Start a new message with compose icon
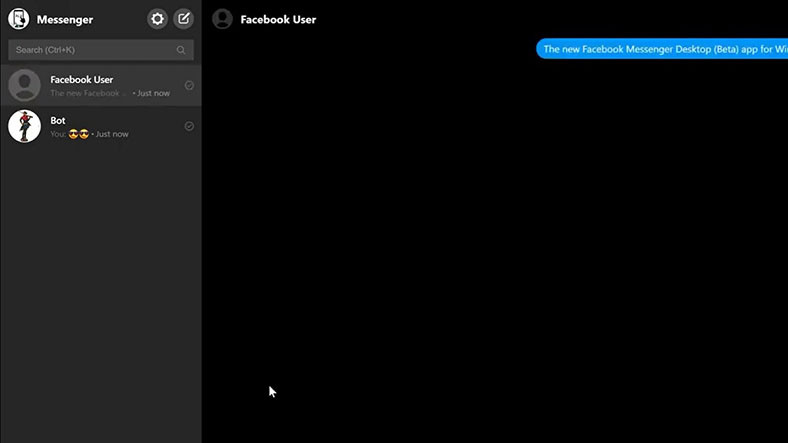788x443 pixels. coord(183,19)
